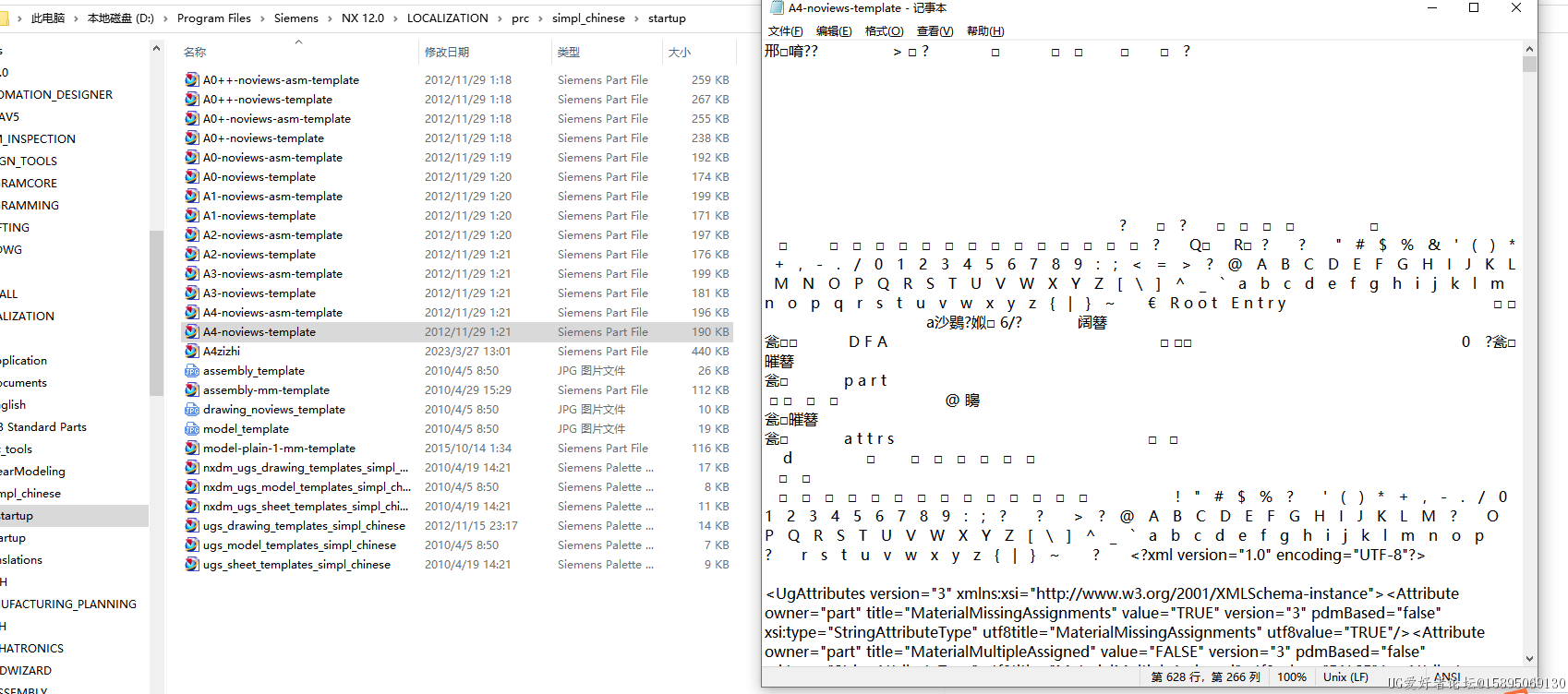Go to LOCALIZATION folder in address bar
This screenshot has height=694, width=1568.
[448, 18]
